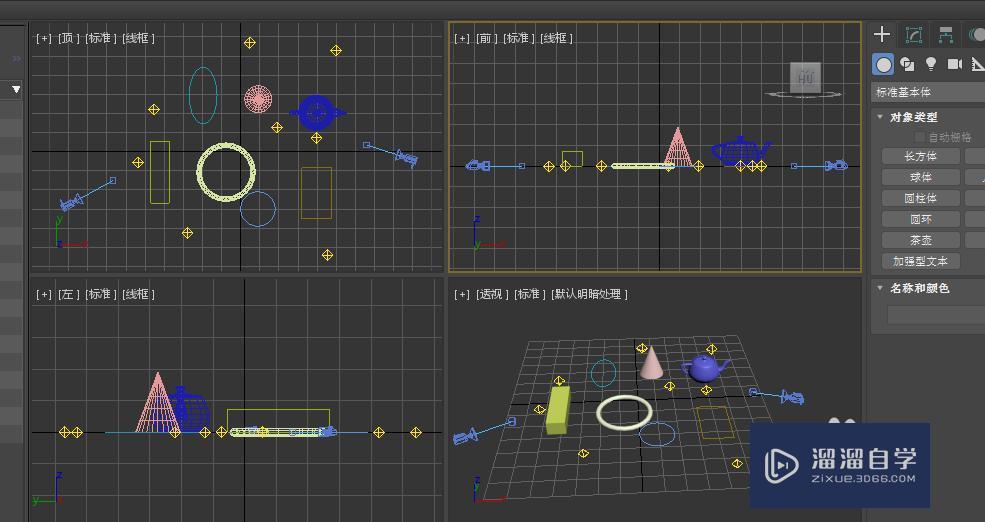Open [标准] menu in top viewport
Image resolution: width=985 pixels, height=522 pixels.
tap(101, 38)
